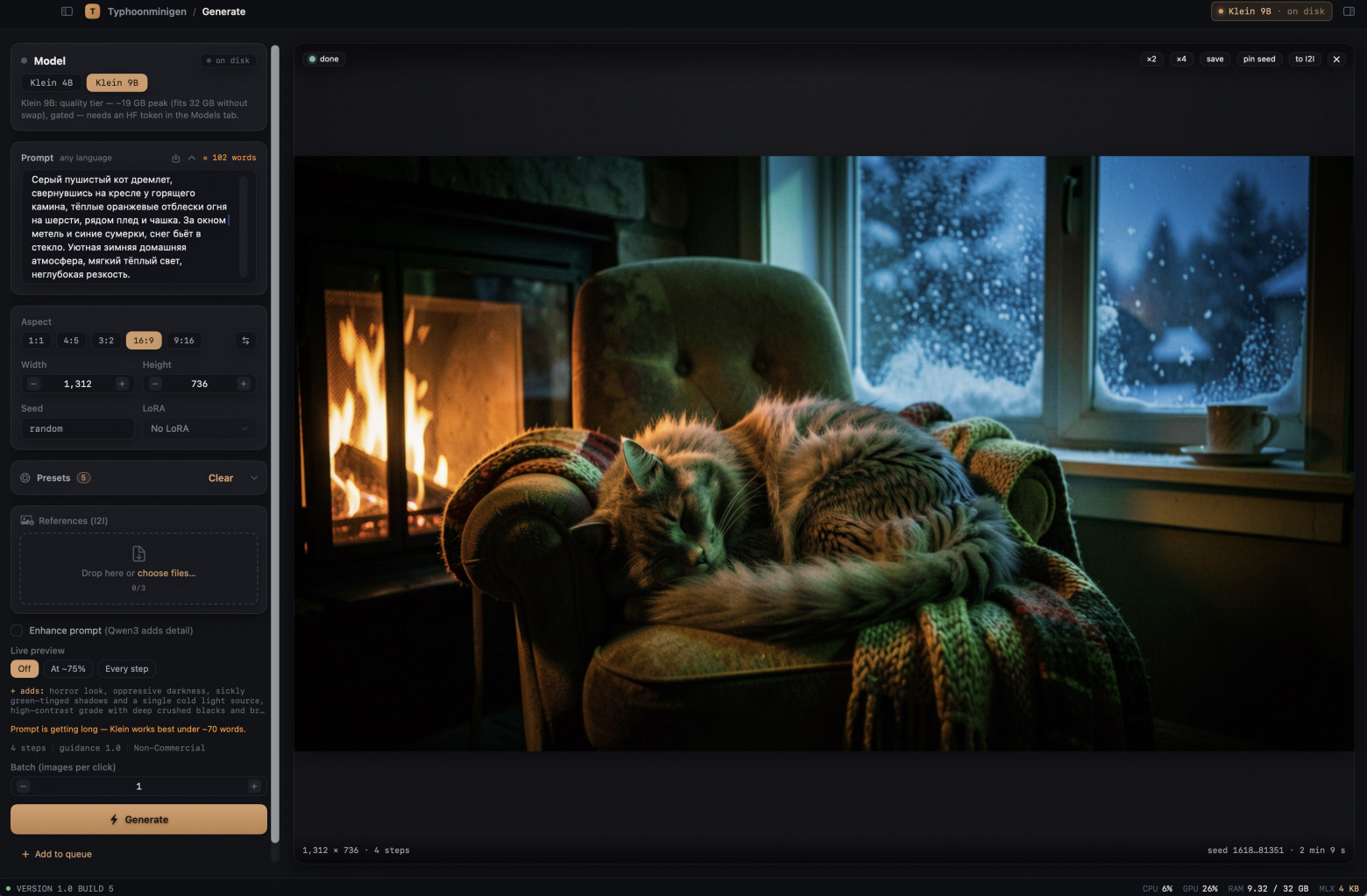This screenshot has width=1367, height=896.
Task: Increase the batch count with plus
Action: [254, 787]
